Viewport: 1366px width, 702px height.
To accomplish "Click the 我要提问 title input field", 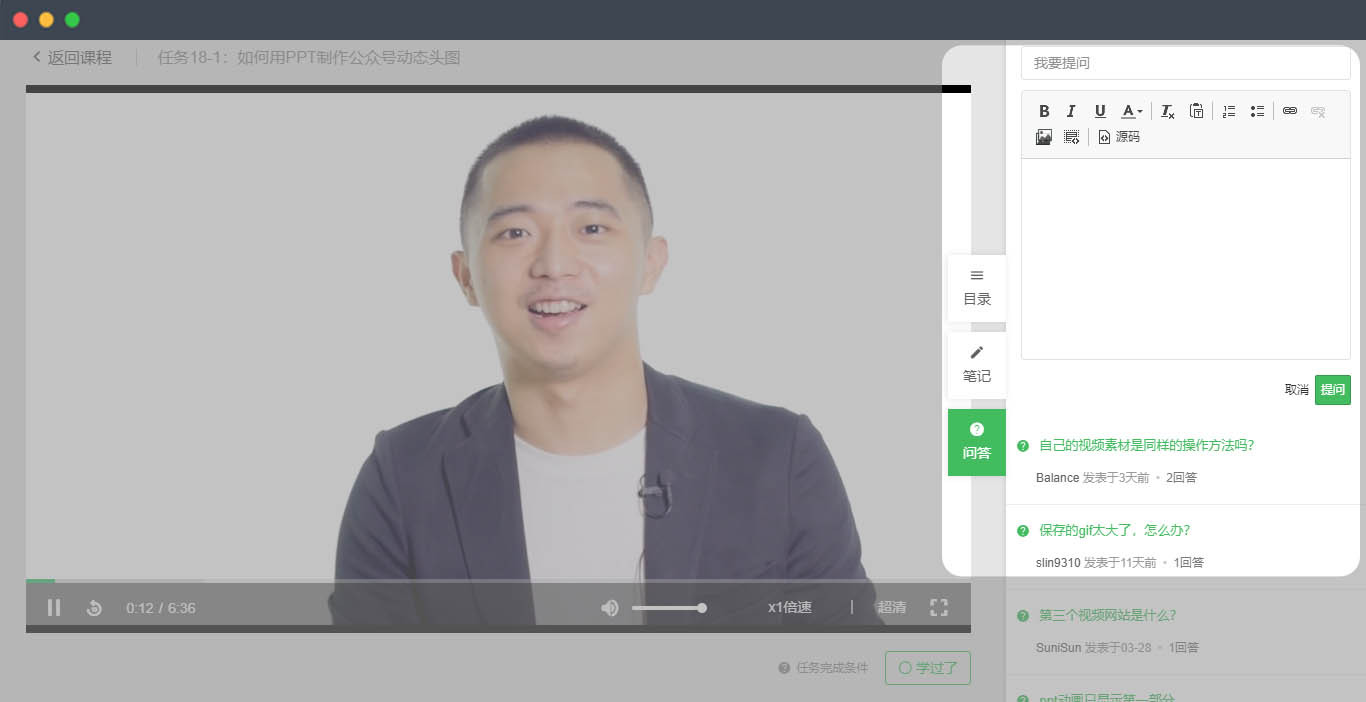I will (1185, 63).
